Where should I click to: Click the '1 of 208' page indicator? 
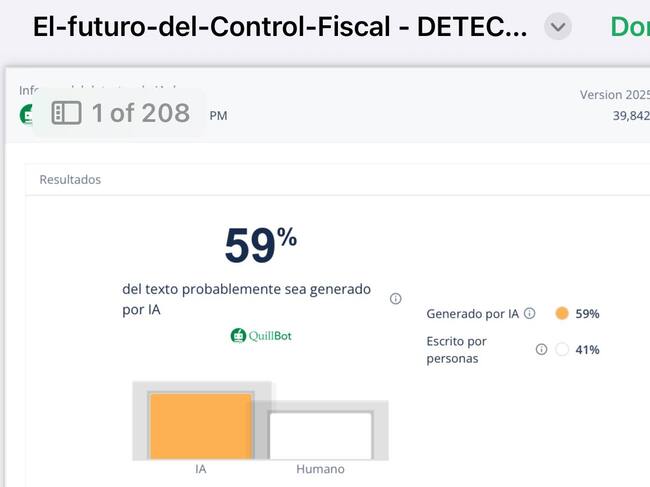(x=140, y=113)
